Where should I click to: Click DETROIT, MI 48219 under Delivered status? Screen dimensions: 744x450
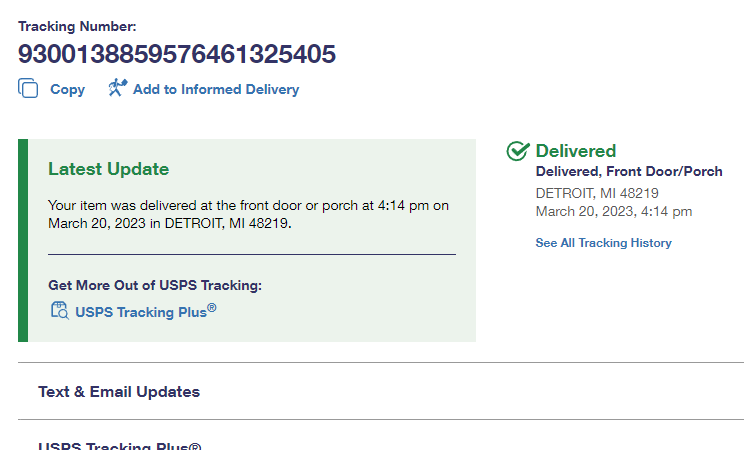pos(597,193)
